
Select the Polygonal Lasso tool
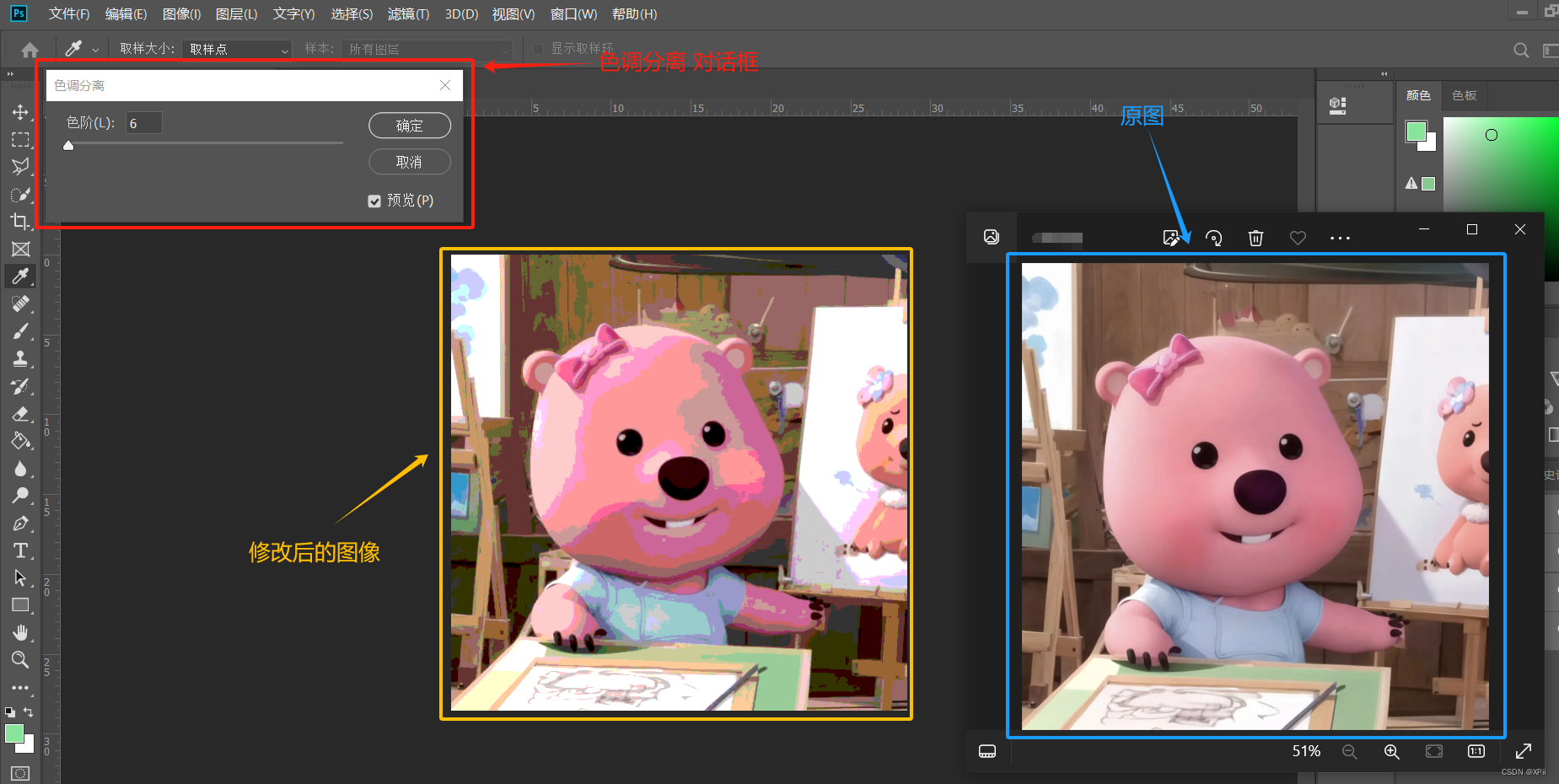[20, 167]
